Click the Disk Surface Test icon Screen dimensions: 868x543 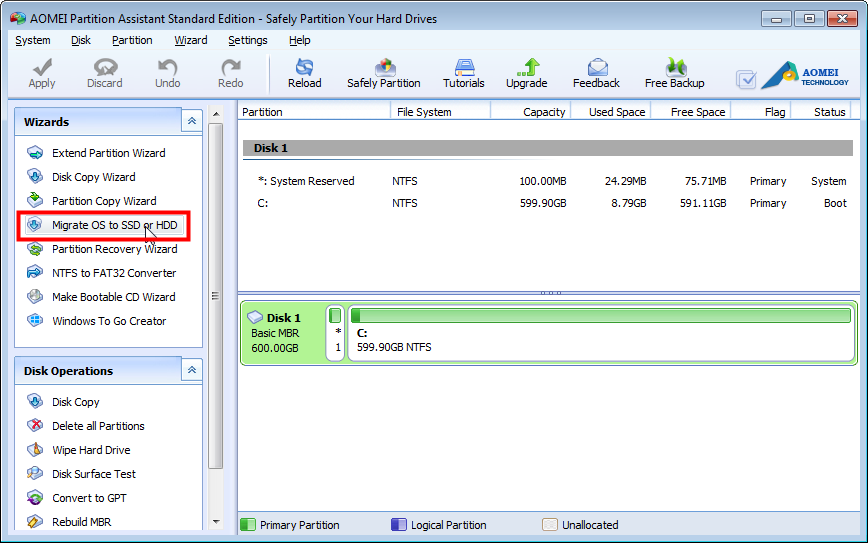pyautogui.click(x=35, y=473)
